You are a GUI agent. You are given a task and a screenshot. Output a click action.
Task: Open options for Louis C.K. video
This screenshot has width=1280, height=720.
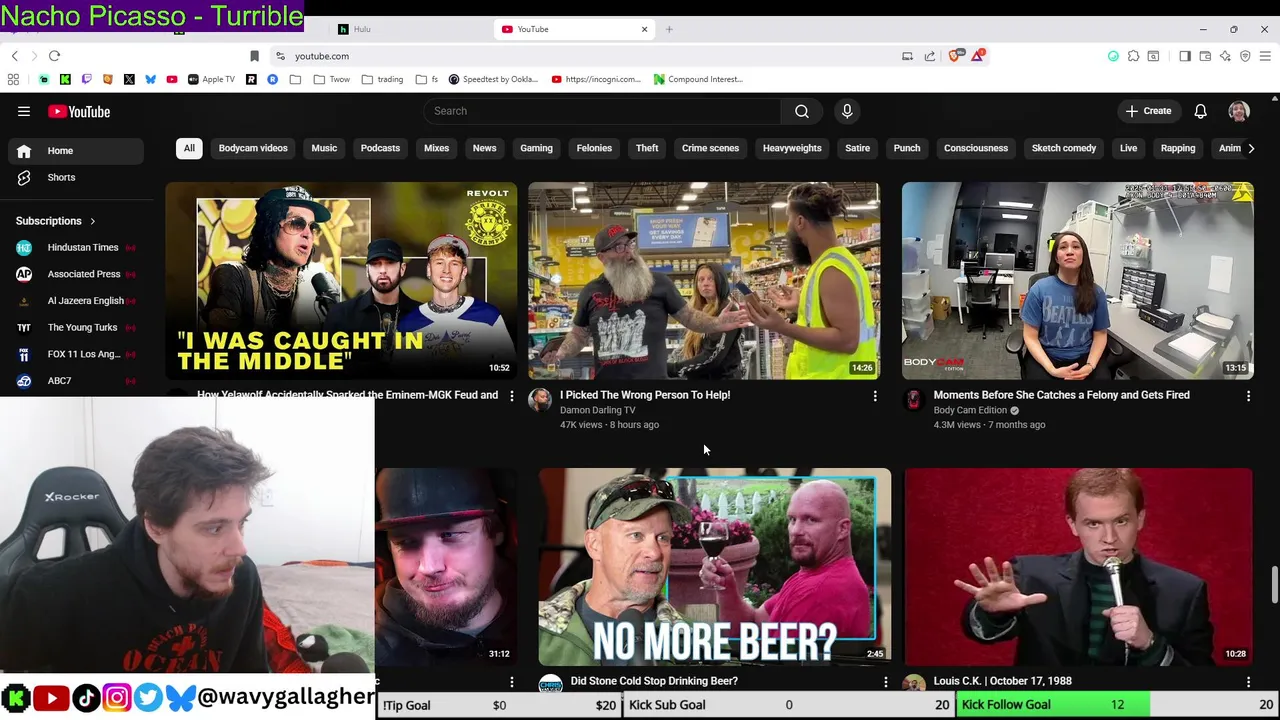tap(1248, 682)
